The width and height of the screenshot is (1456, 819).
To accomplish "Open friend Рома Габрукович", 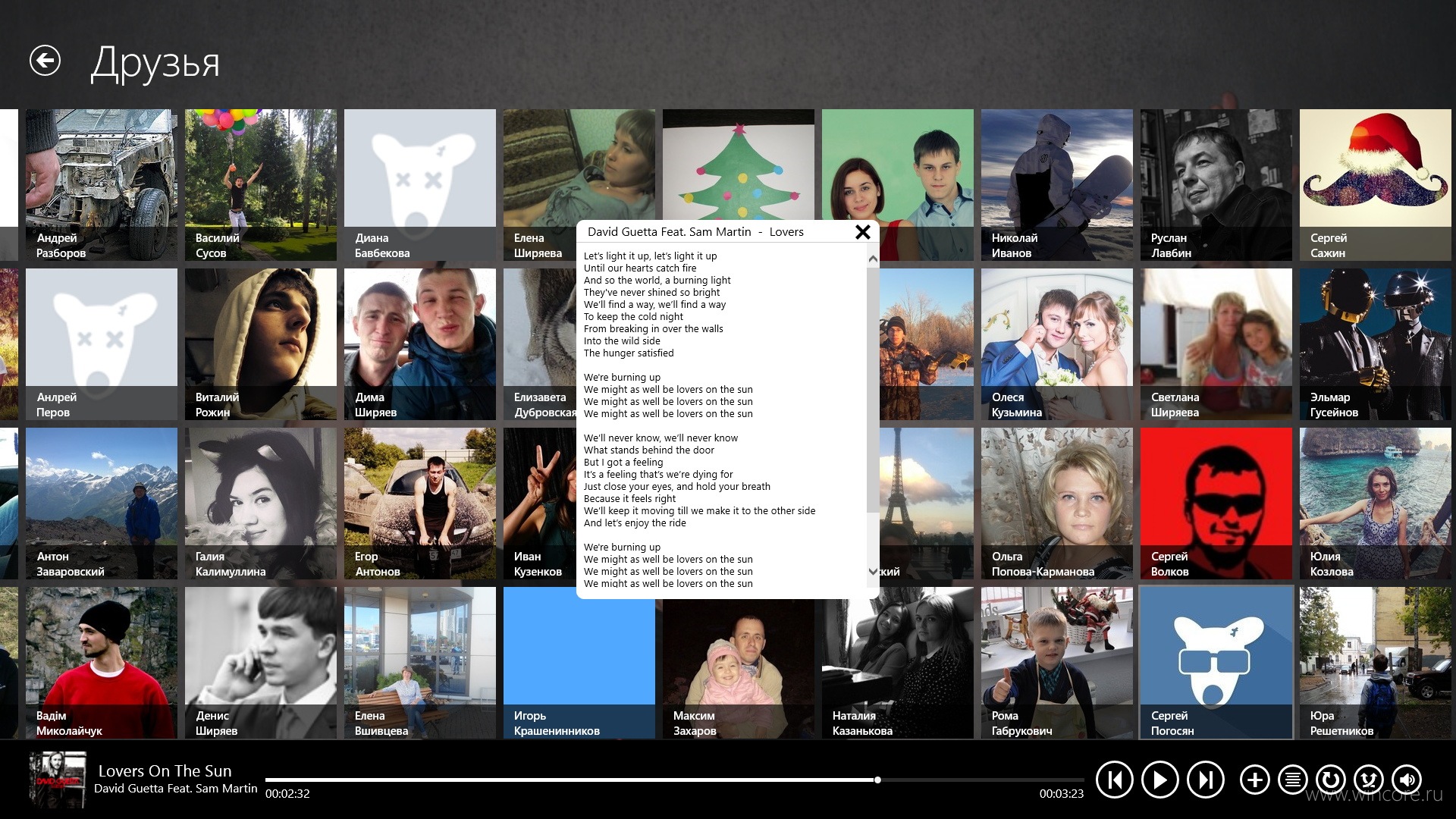I will tap(1057, 663).
